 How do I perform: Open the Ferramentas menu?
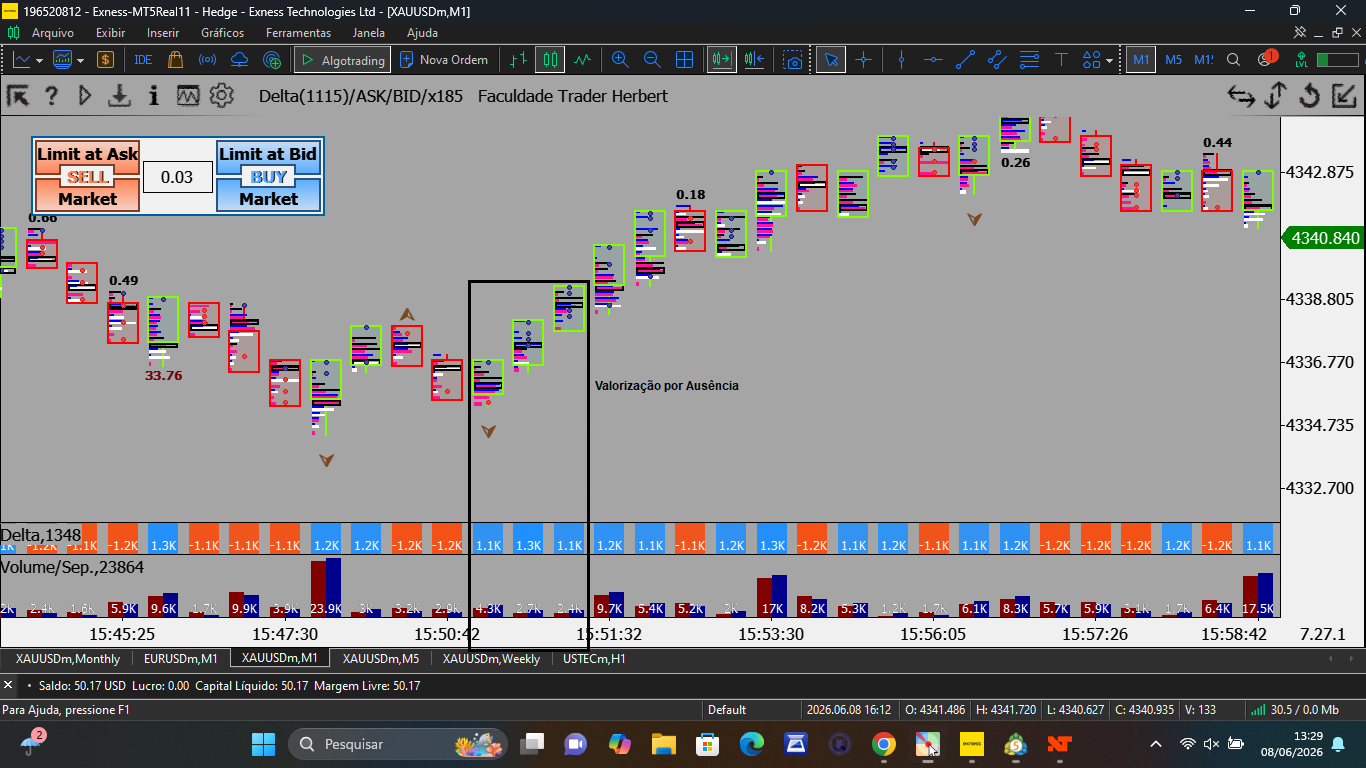tap(298, 33)
